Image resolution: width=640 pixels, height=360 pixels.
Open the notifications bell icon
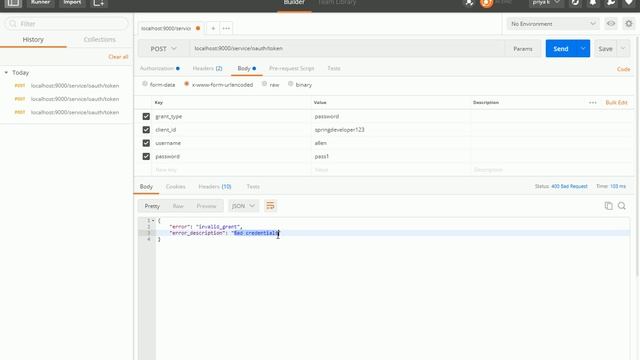[x=593, y=3]
